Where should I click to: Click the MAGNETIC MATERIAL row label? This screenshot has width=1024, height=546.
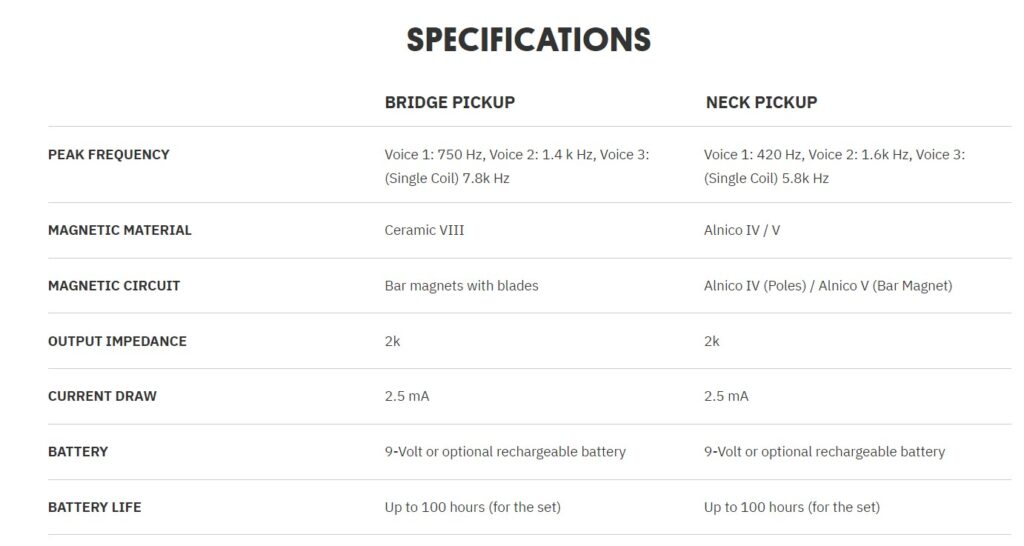point(120,230)
